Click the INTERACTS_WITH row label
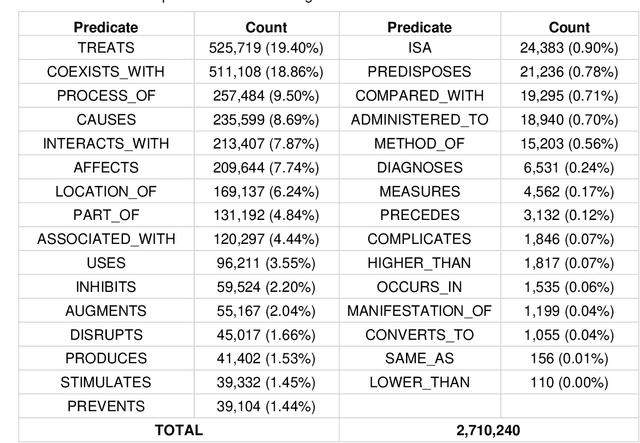Image resolution: width=640 pixels, height=443 pixels. pyautogui.click(x=106, y=143)
